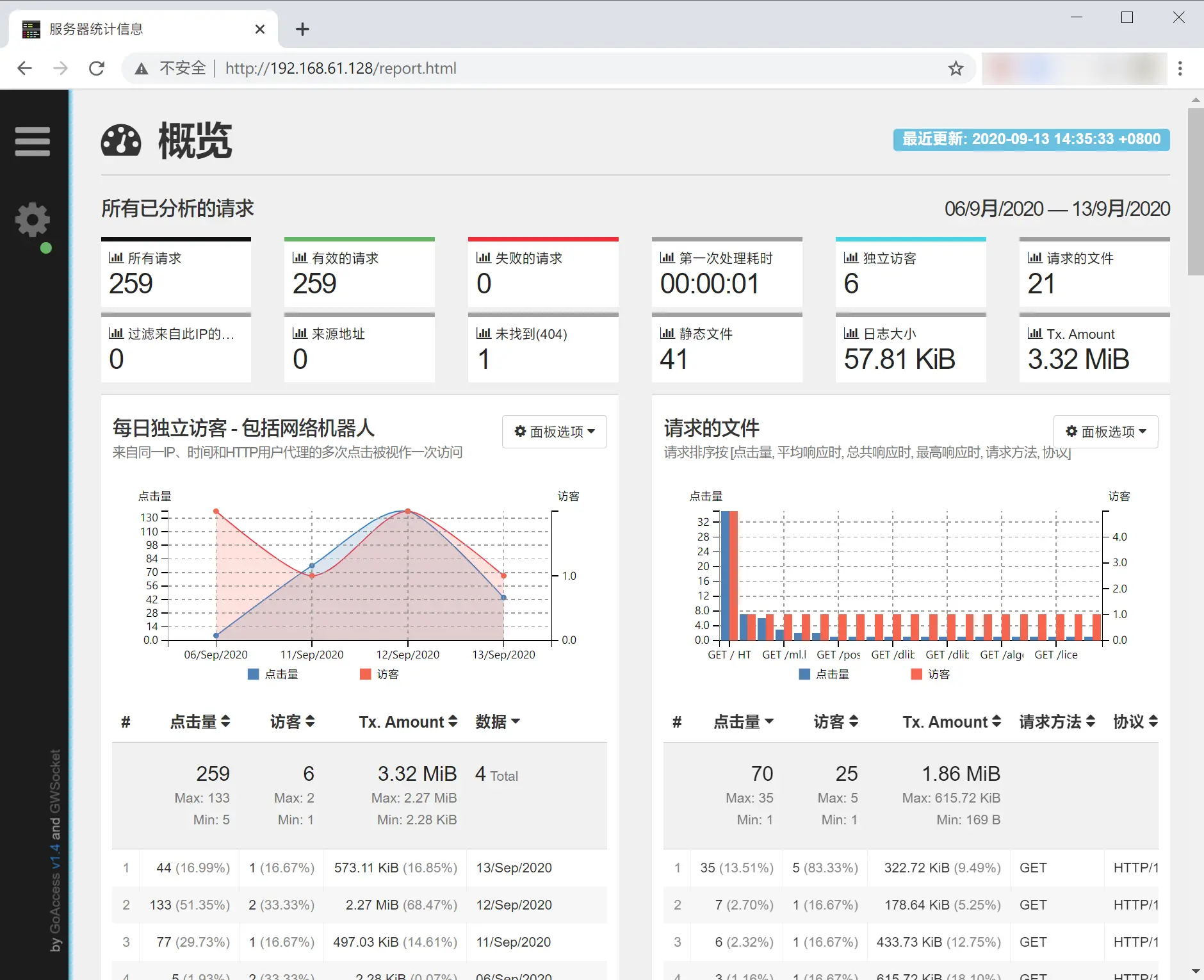Click the bar-chart icon on 所有请求 card
The image size is (1204, 980).
116,257
